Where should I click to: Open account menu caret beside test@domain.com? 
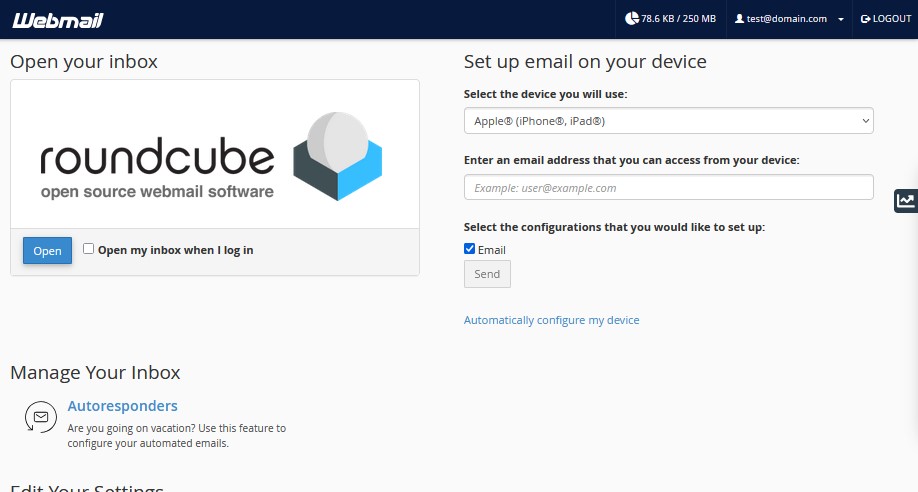click(841, 19)
